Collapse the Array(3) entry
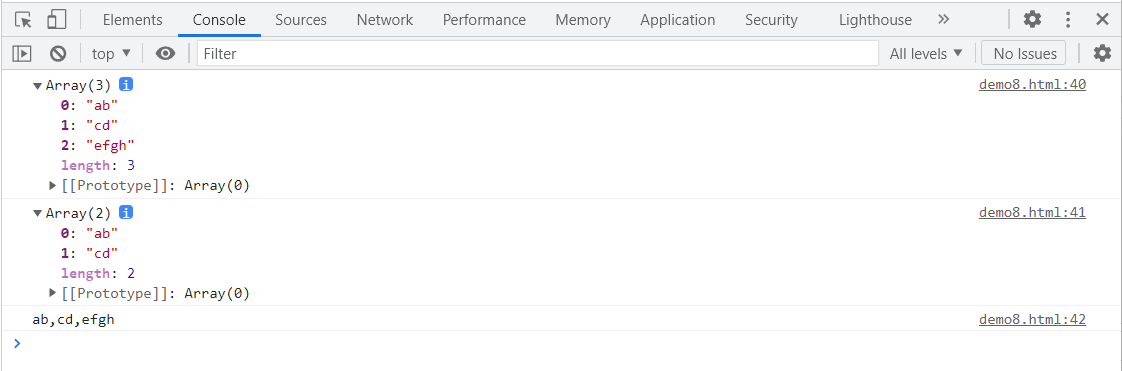 point(37,86)
